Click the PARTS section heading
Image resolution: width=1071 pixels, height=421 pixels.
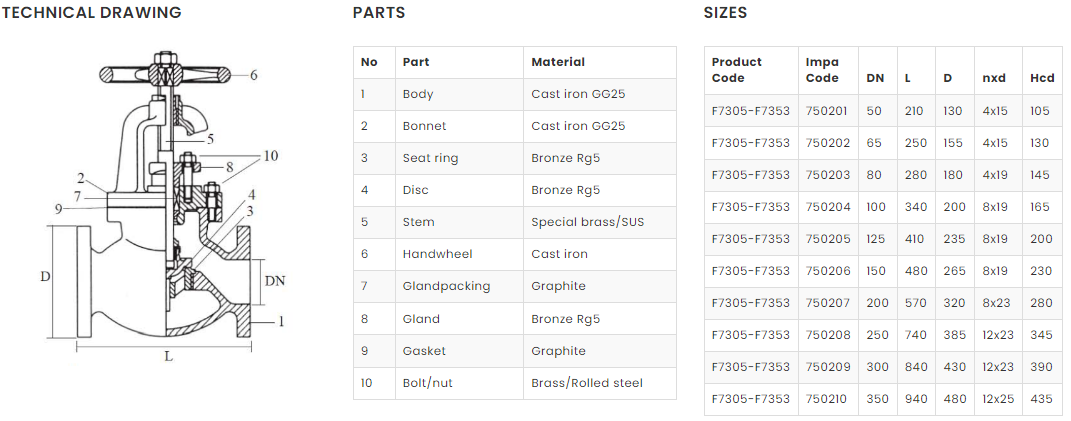pyautogui.click(x=379, y=13)
